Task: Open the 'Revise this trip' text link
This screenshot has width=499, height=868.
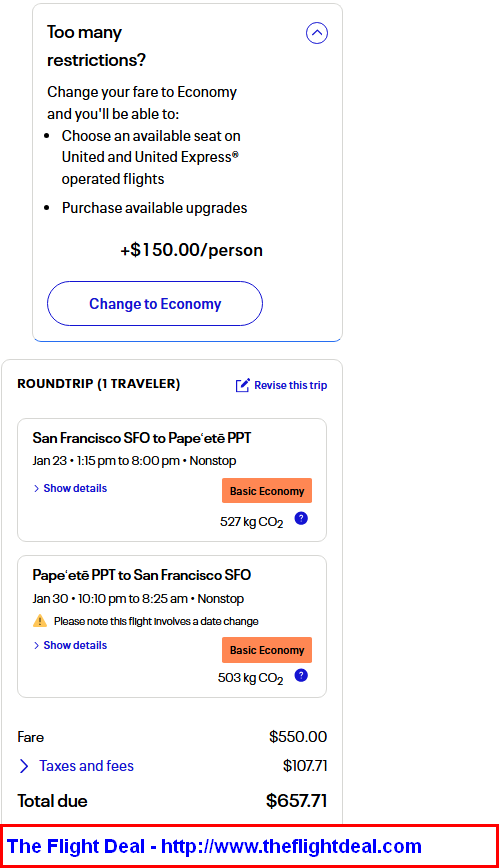Action: pos(291,385)
